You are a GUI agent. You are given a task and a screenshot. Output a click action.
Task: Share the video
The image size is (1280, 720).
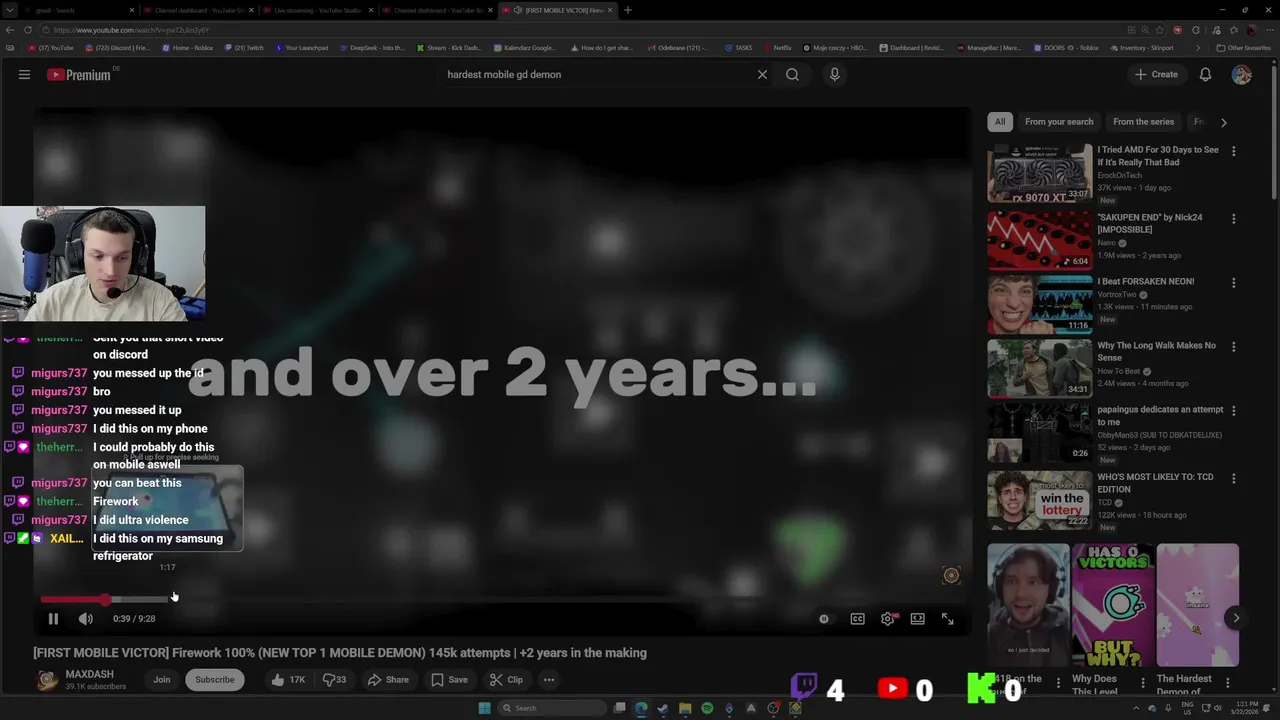[387, 680]
